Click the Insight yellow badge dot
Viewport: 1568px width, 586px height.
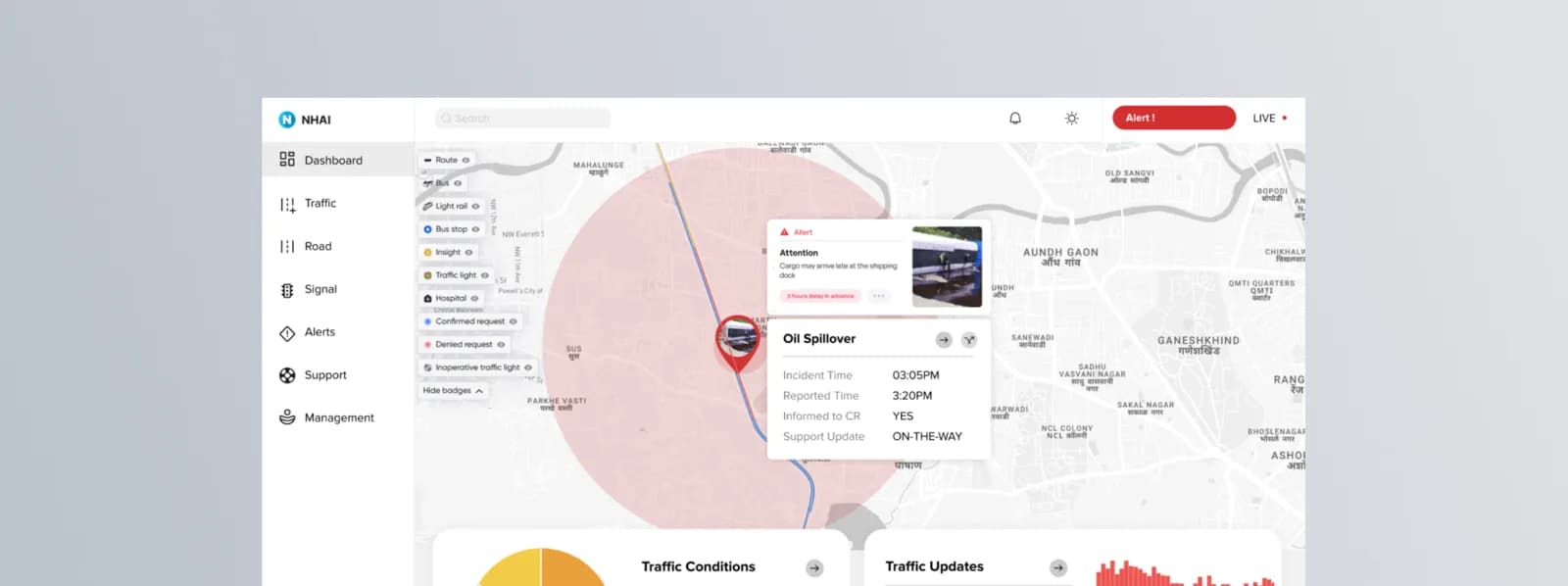pyautogui.click(x=427, y=253)
